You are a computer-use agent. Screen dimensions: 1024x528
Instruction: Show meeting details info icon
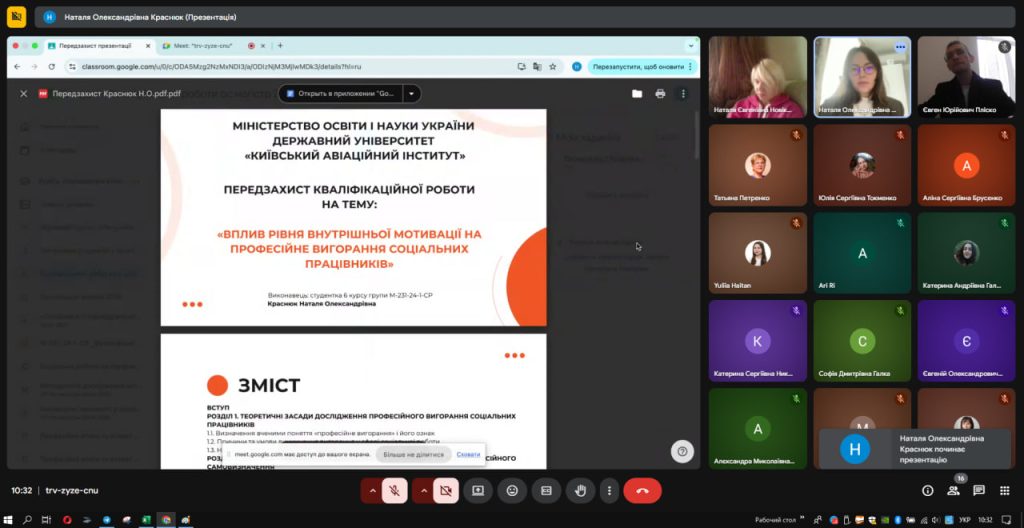(927, 491)
